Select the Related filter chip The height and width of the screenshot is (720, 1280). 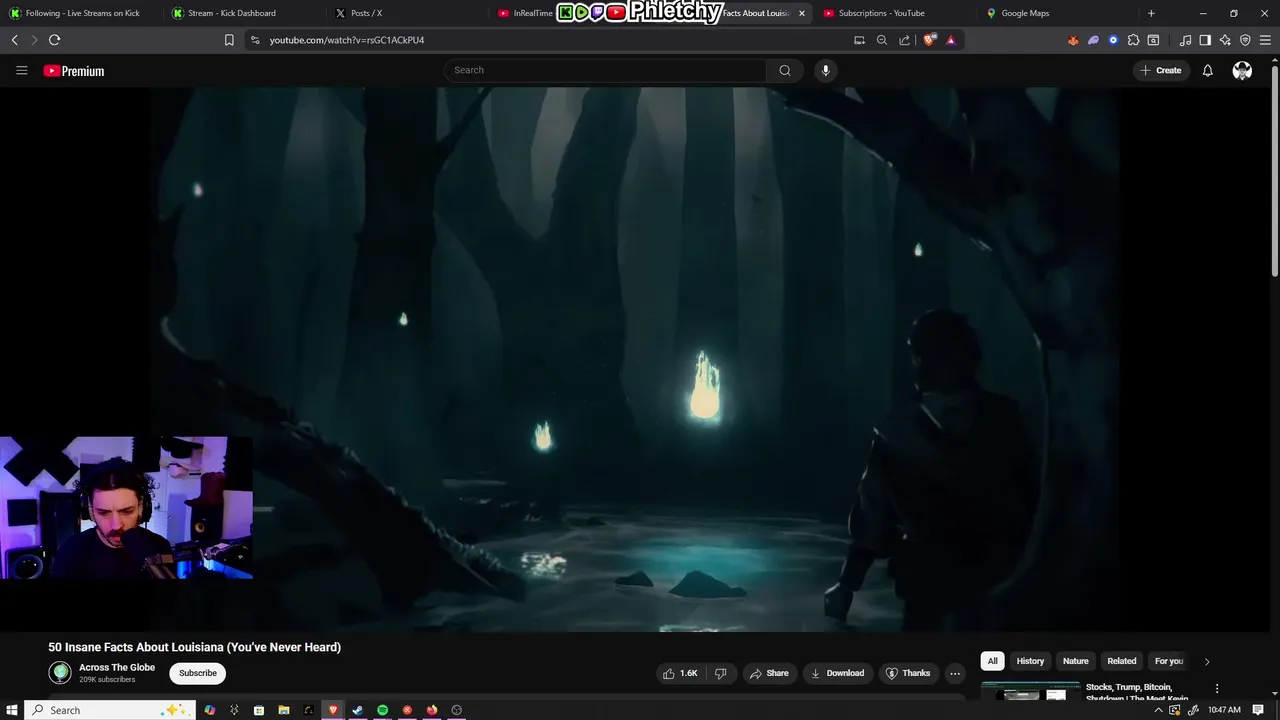(1122, 661)
